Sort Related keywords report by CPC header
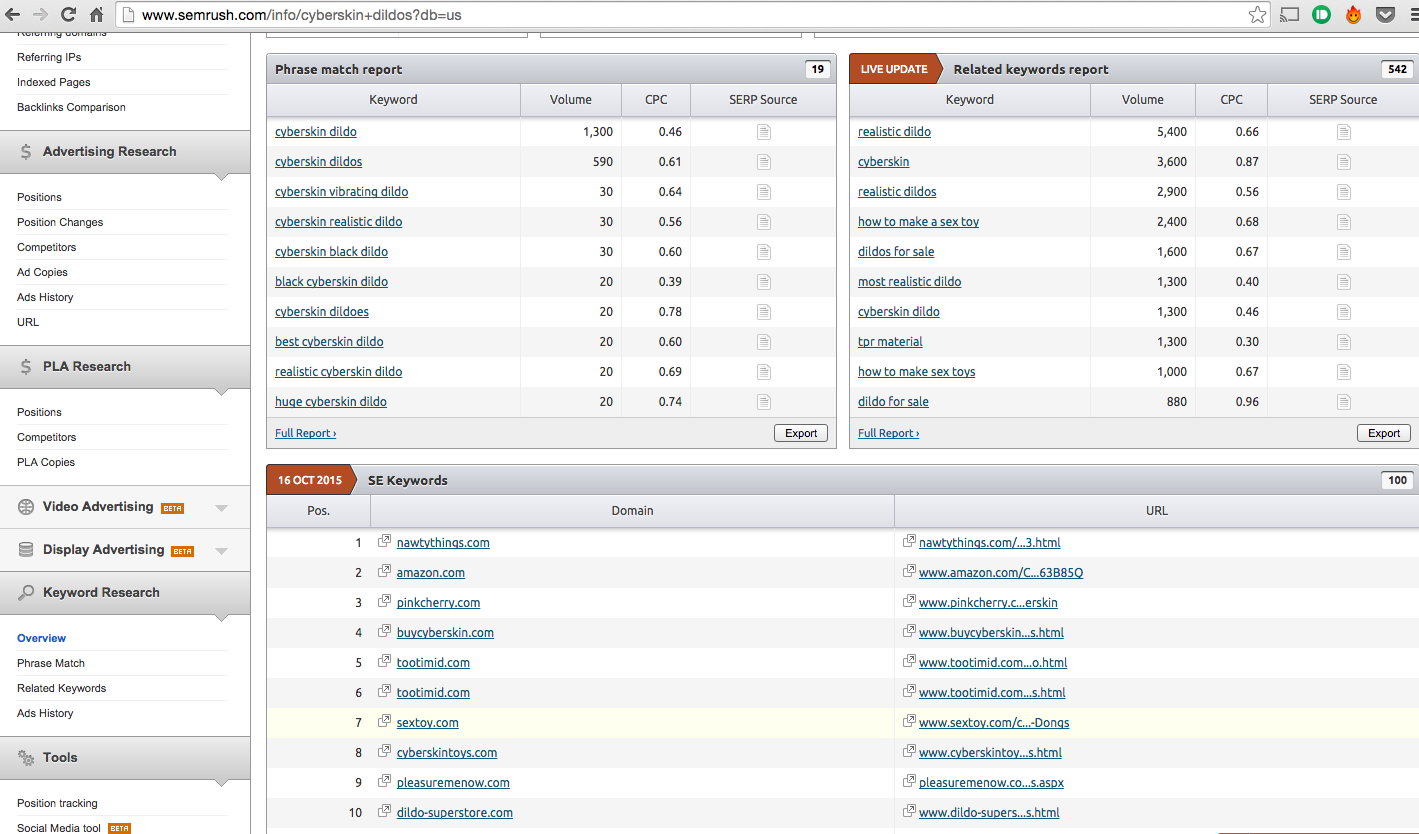This screenshot has height=834, width=1419. [x=1231, y=100]
